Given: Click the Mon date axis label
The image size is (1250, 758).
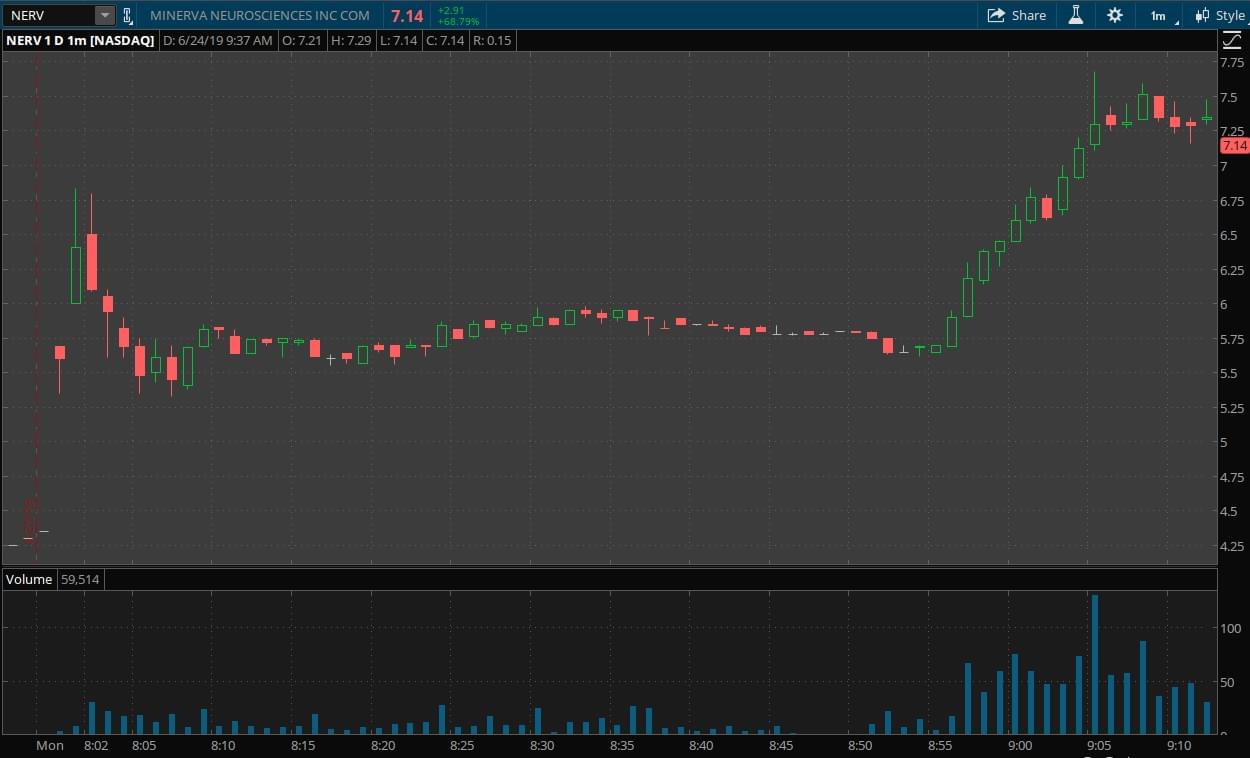Looking at the screenshot, I should [x=50, y=745].
